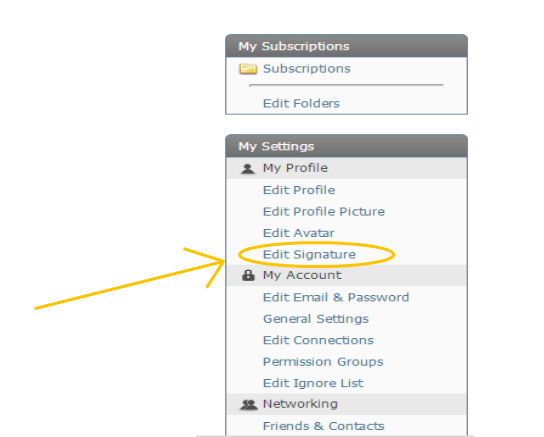Open Edit Email & Password

(x=336, y=298)
